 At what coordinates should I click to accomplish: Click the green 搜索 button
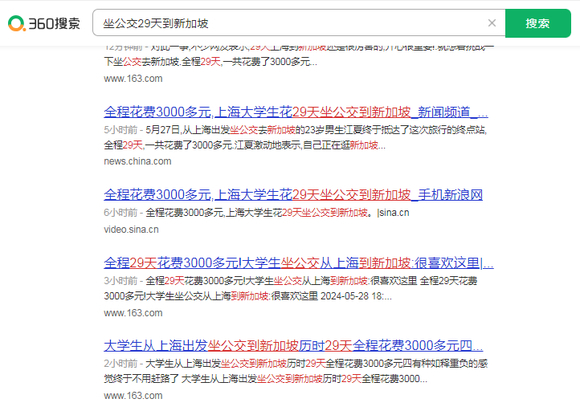[538, 23]
